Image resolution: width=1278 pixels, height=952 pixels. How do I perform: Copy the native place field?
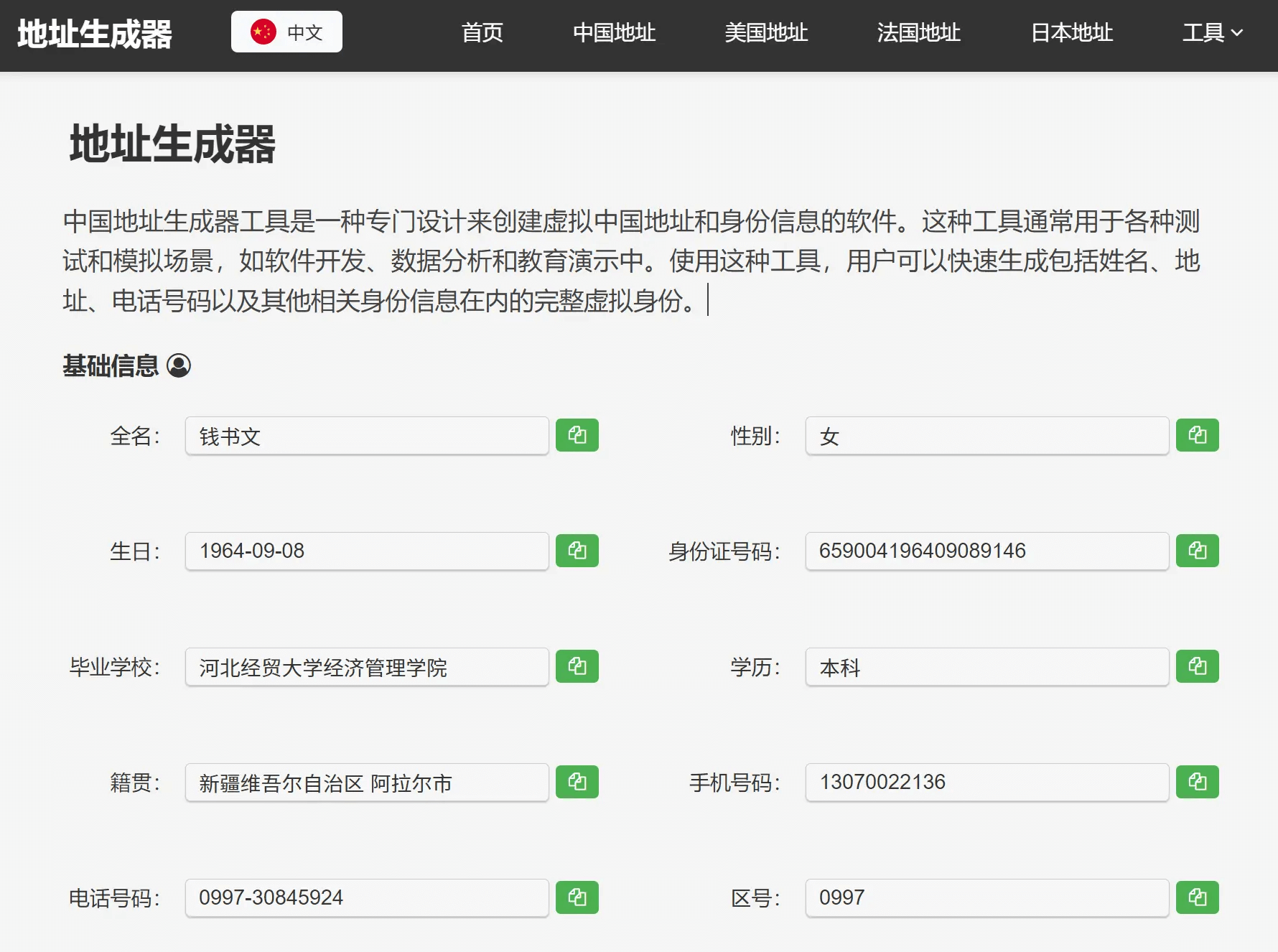577,782
